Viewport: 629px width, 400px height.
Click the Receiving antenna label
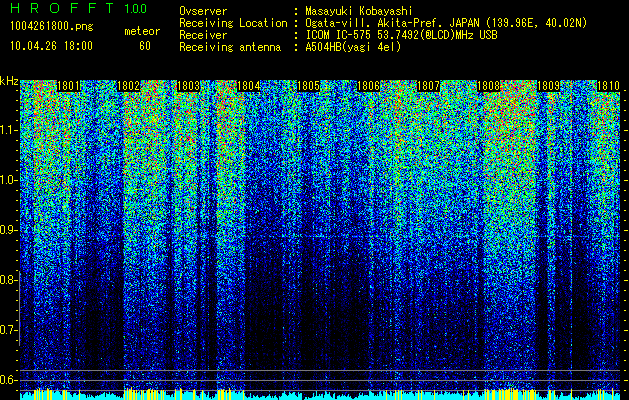coord(230,47)
